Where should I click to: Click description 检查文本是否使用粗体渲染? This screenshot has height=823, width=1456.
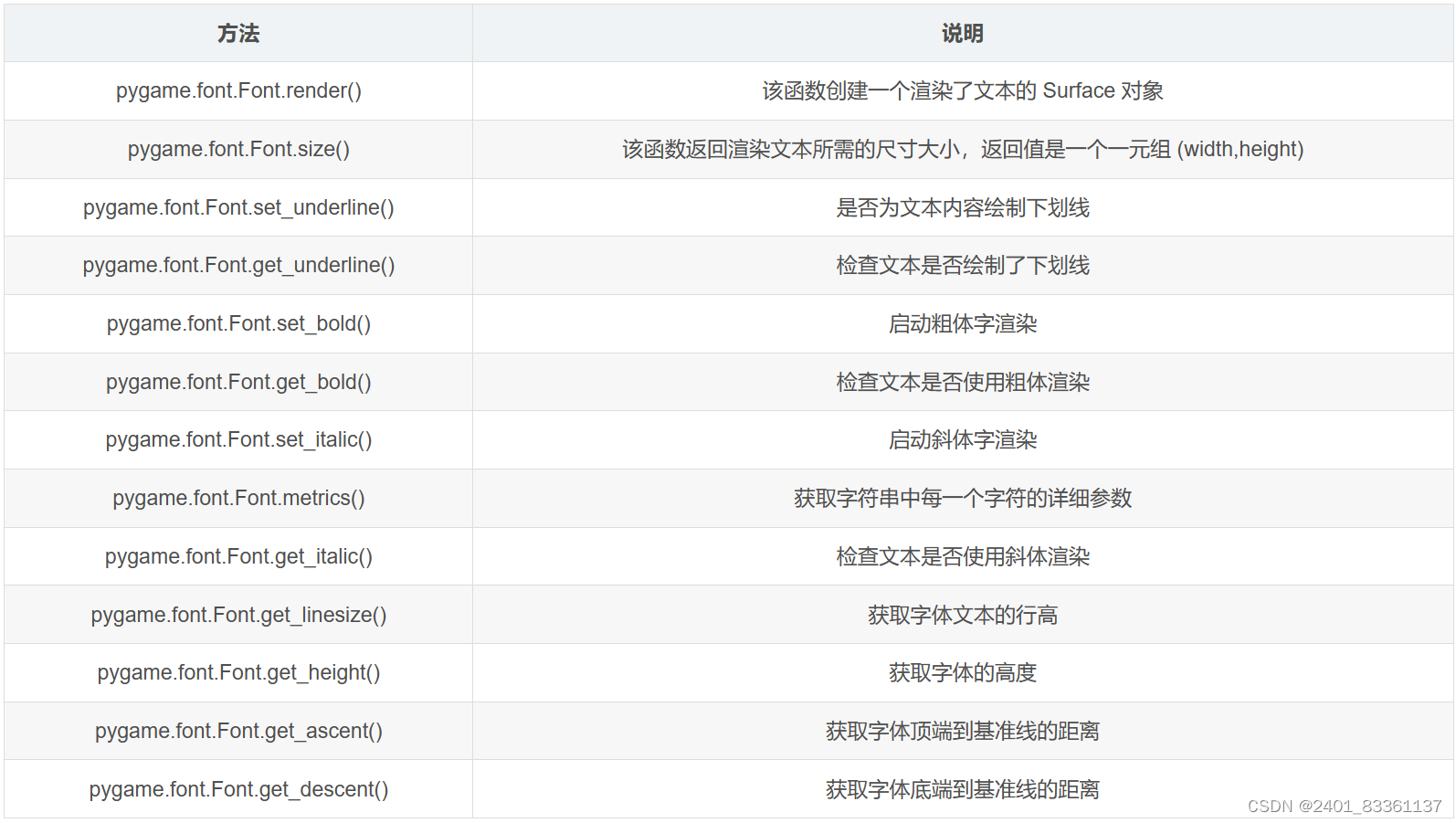pos(963,382)
